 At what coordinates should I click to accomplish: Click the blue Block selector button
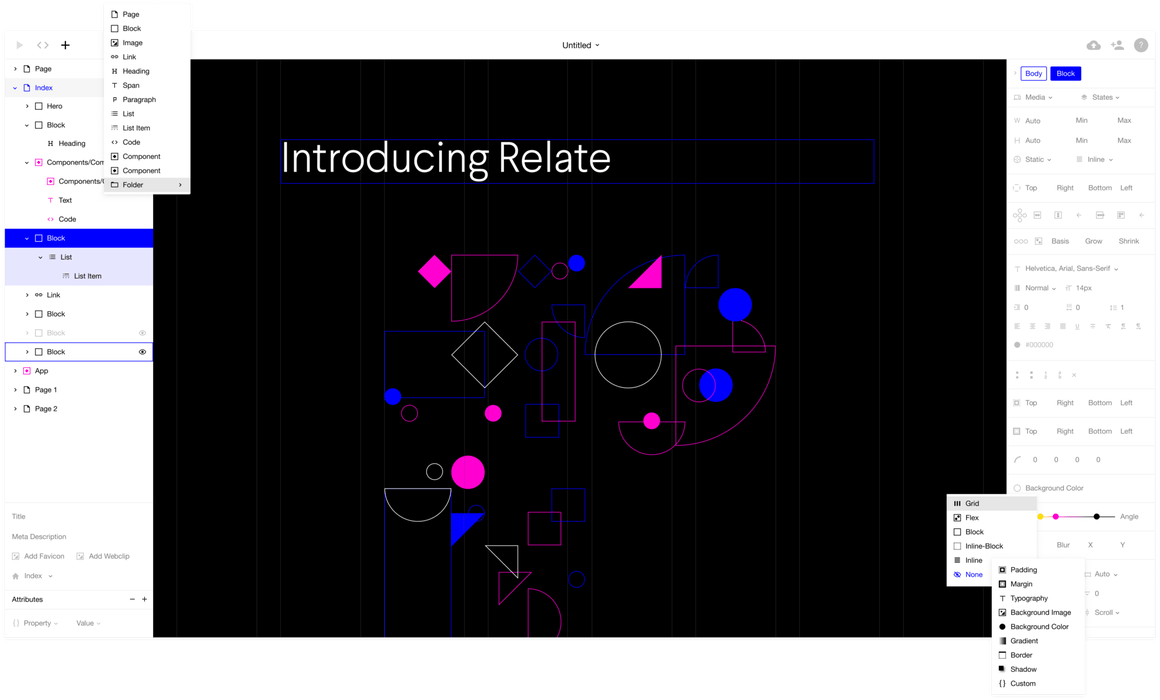(x=1065, y=74)
